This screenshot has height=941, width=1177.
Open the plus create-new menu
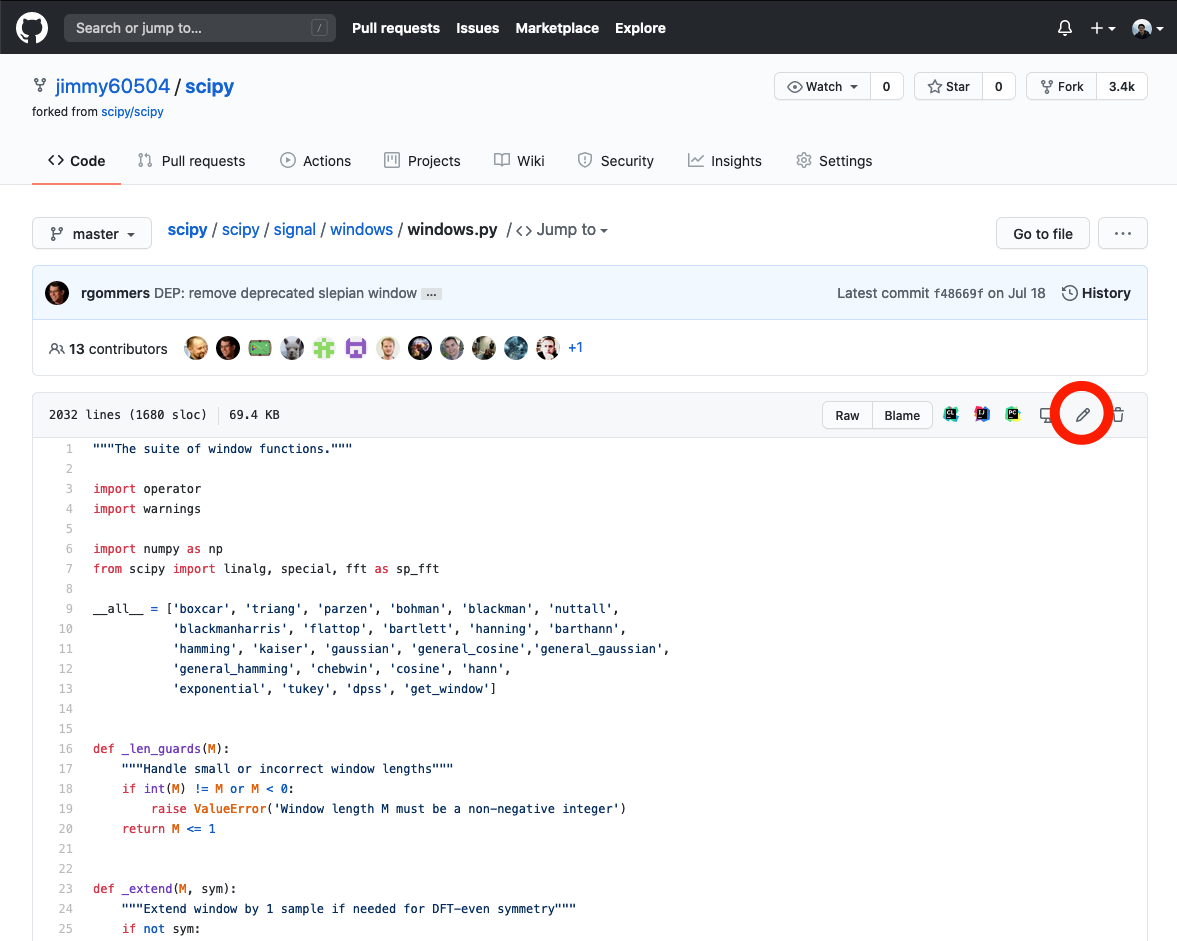(x=1102, y=28)
